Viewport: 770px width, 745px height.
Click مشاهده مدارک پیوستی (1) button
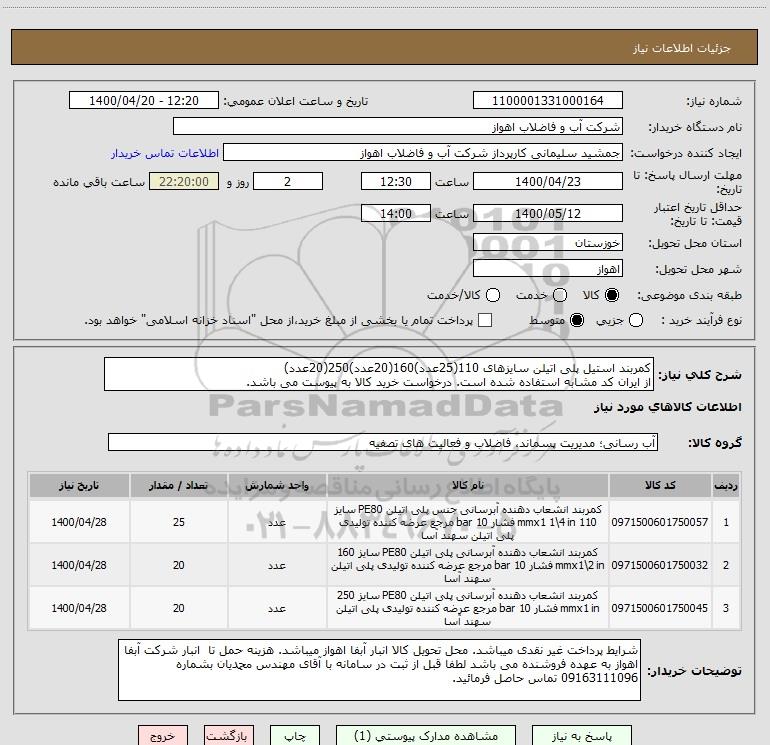[426, 736]
